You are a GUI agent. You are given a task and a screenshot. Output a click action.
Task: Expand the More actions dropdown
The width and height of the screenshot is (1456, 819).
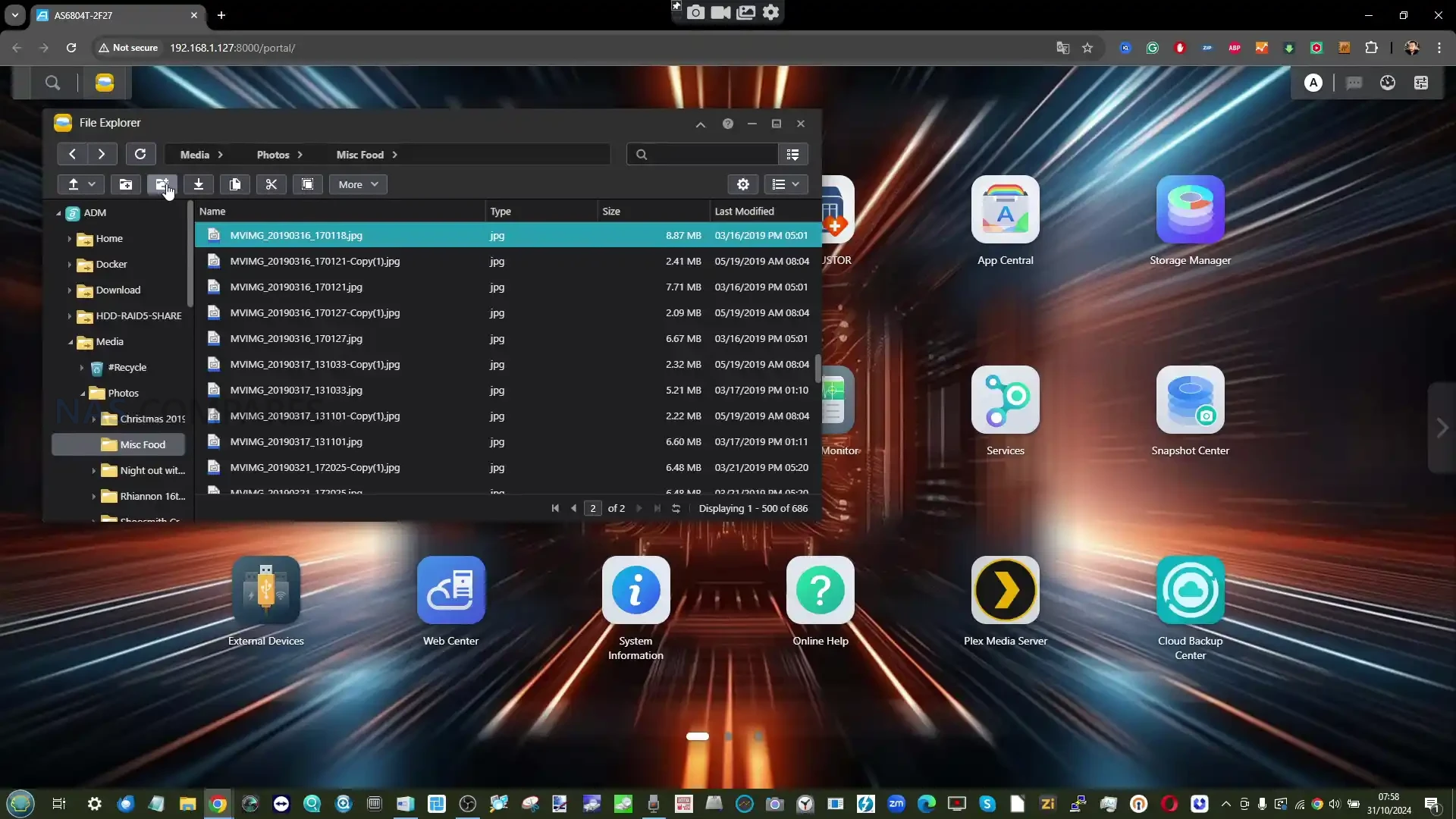pyautogui.click(x=358, y=184)
